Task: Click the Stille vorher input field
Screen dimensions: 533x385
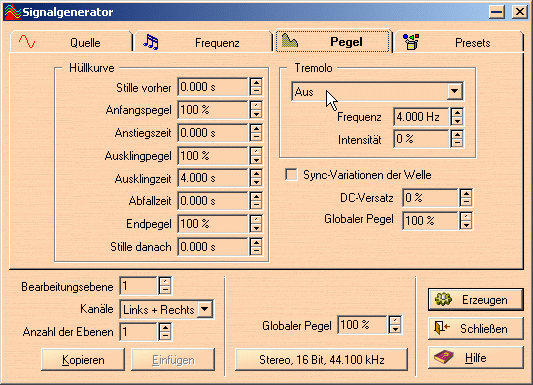Action: 213,87
